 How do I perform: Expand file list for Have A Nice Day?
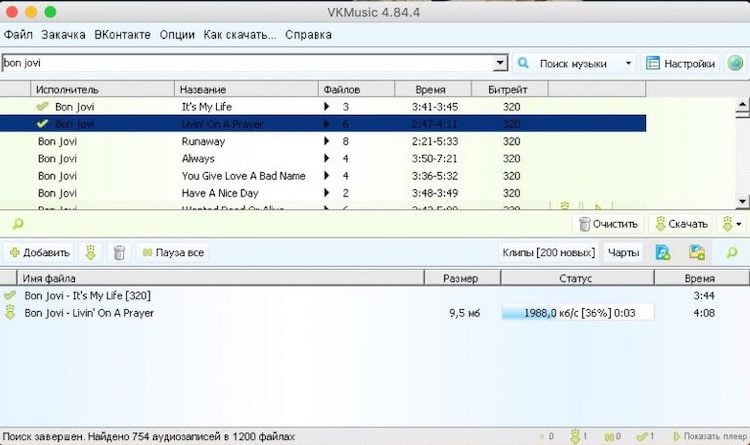point(327,192)
